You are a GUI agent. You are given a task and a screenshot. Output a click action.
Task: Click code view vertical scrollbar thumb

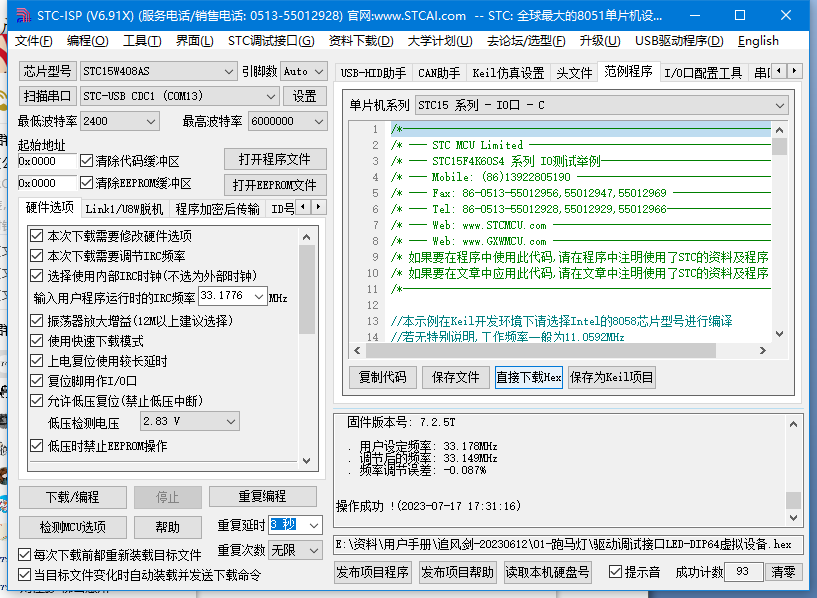tap(779, 146)
